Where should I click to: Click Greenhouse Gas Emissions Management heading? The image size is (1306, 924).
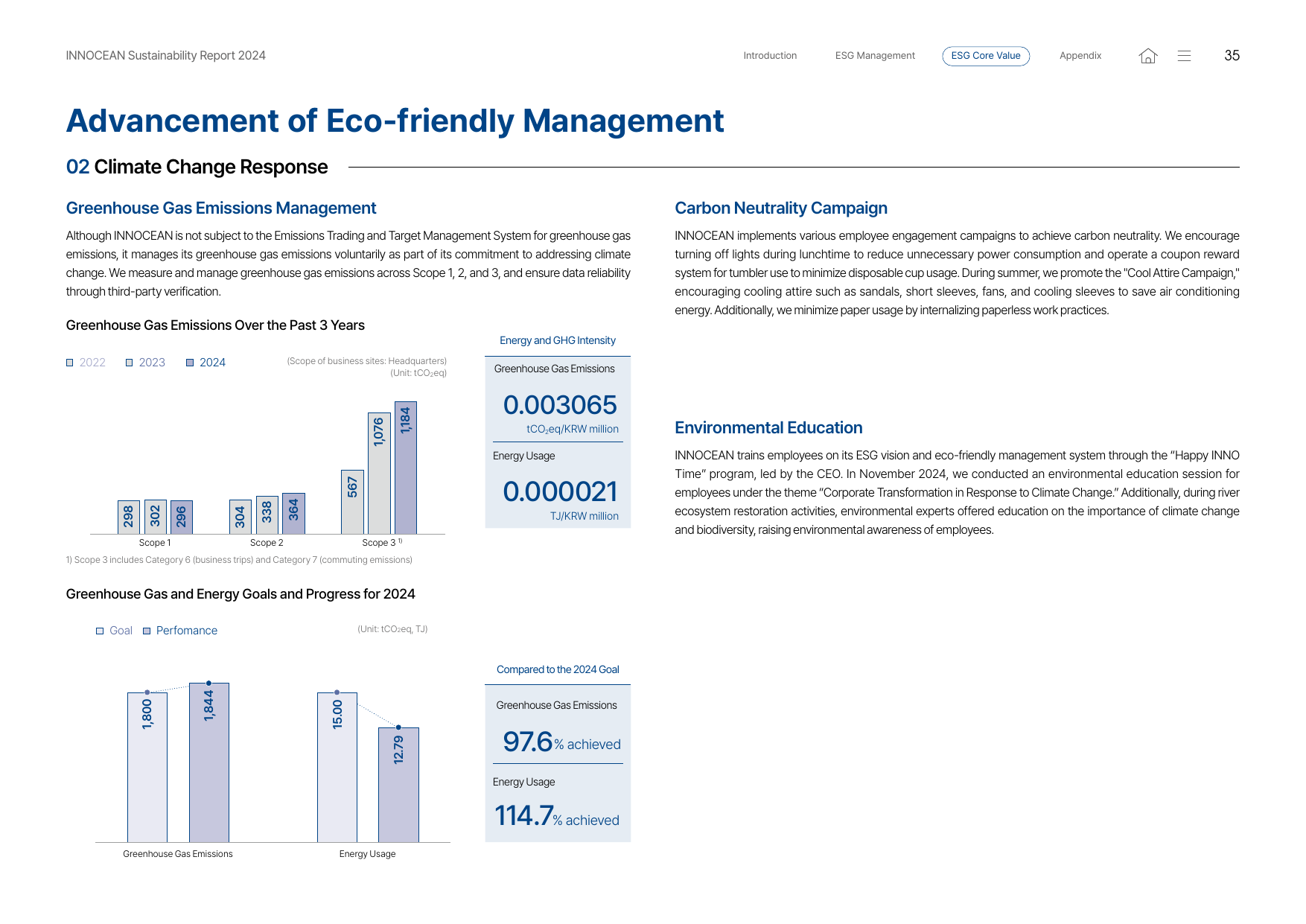coord(221,208)
